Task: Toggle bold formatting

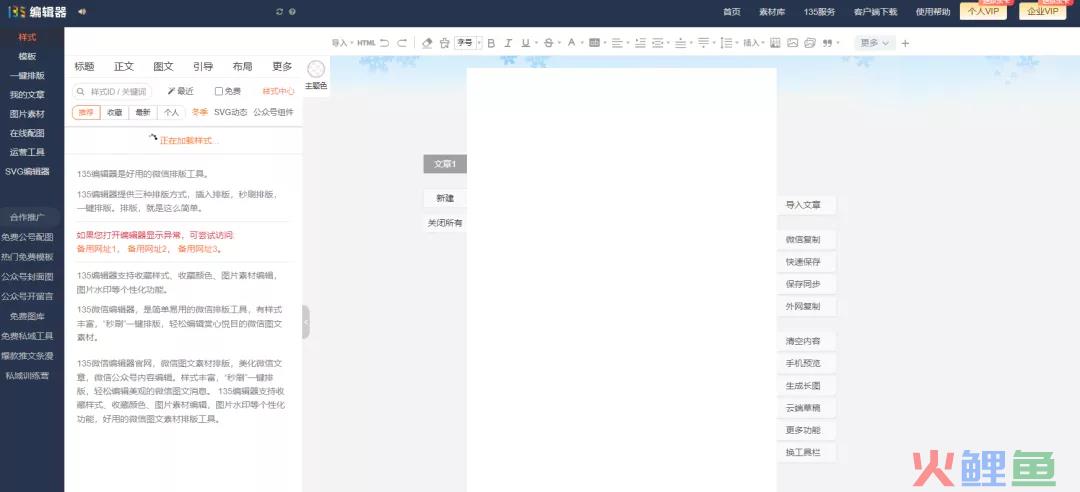Action: click(491, 43)
